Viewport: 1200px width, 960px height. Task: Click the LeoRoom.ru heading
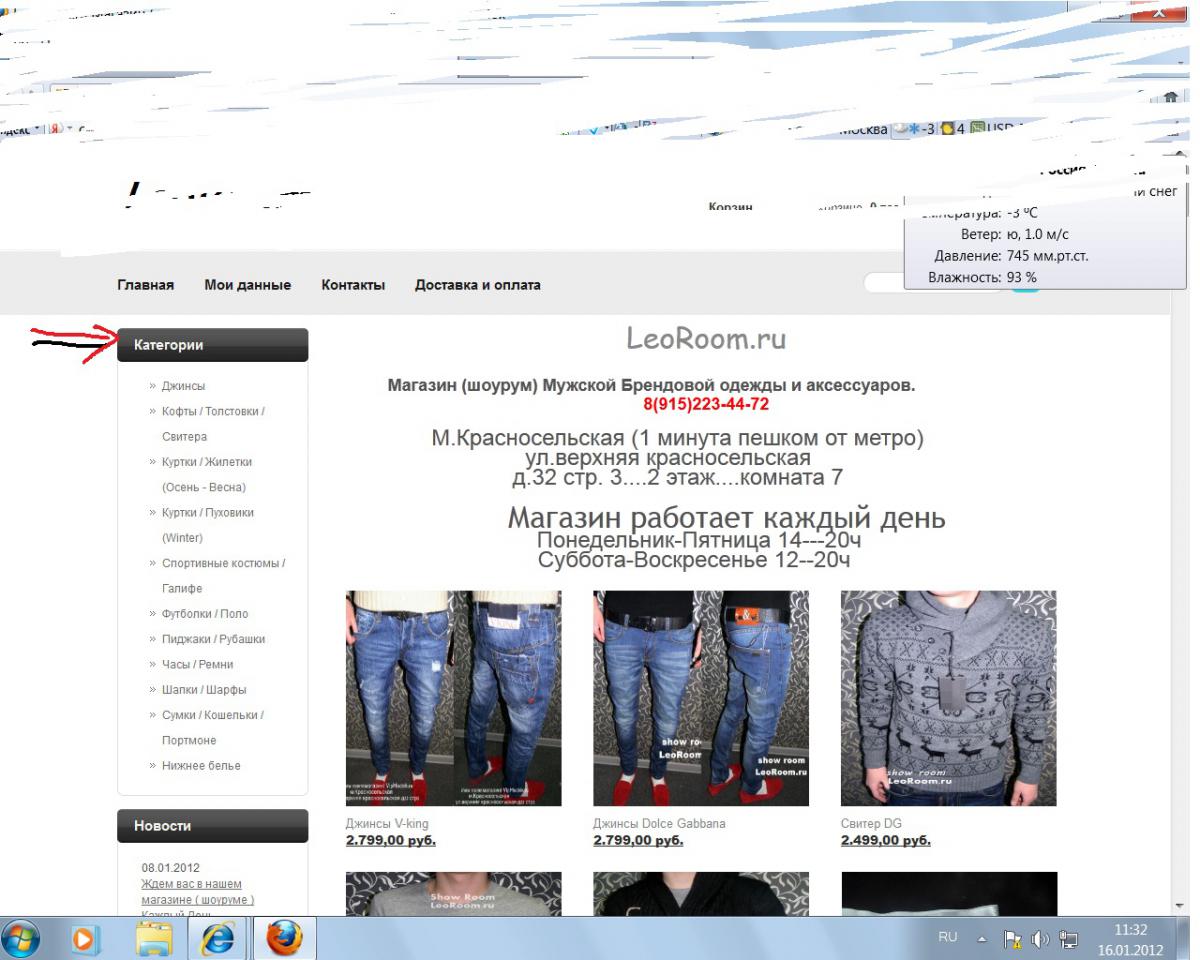click(x=707, y=340)
